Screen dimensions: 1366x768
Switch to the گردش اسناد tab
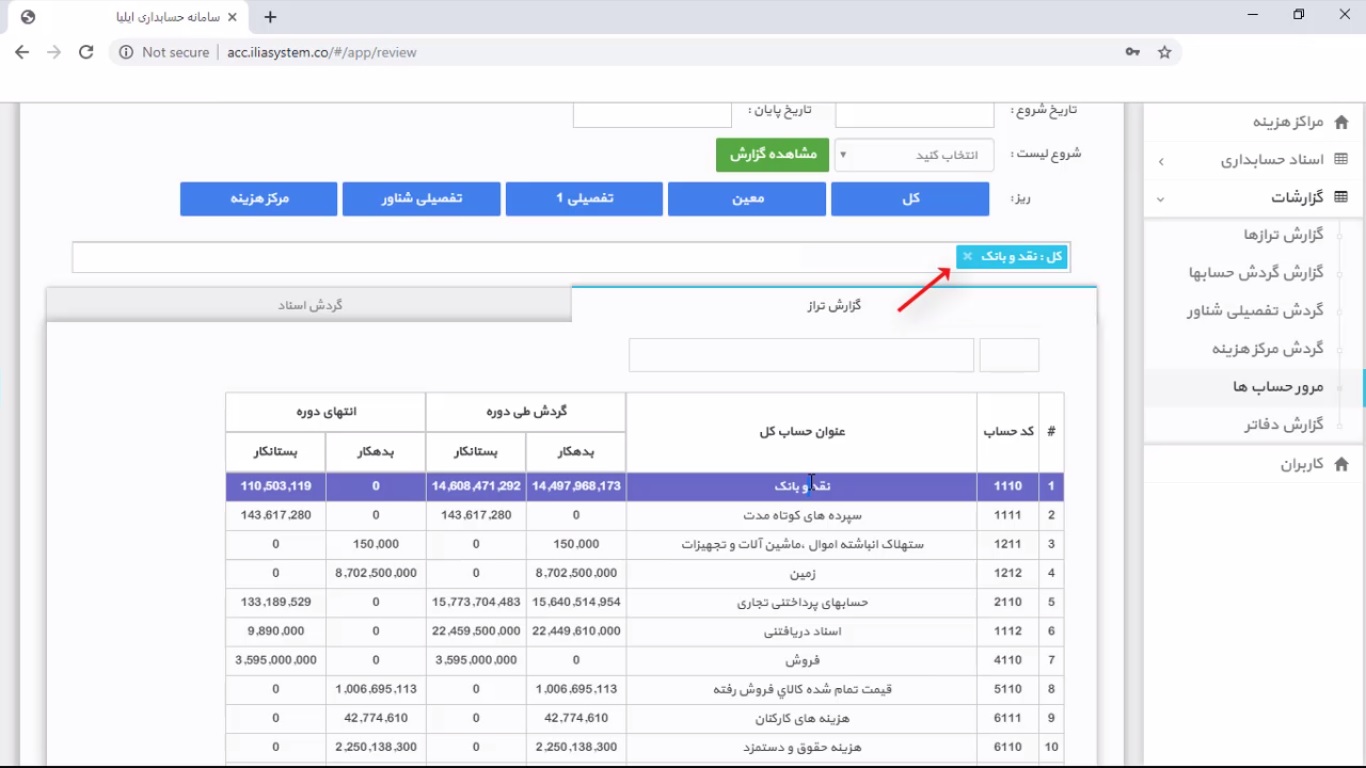(308, 305)
